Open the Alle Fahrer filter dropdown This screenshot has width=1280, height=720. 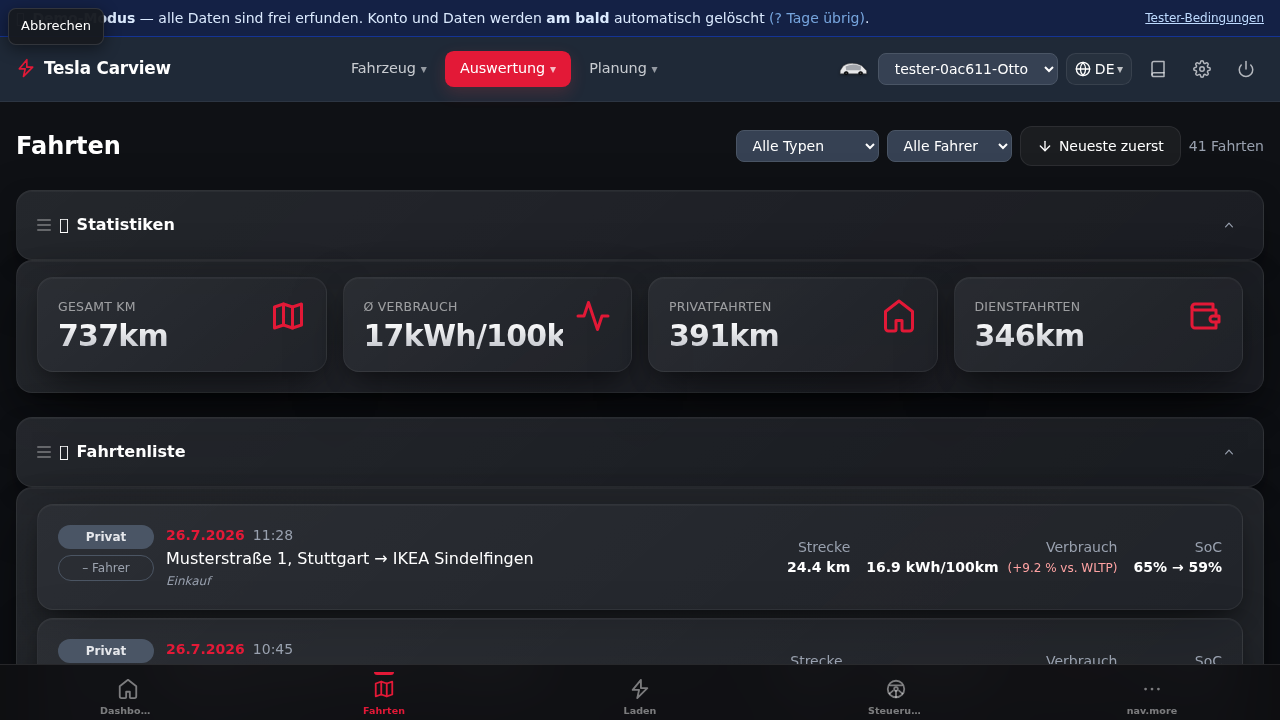click(x=949, y=146)
